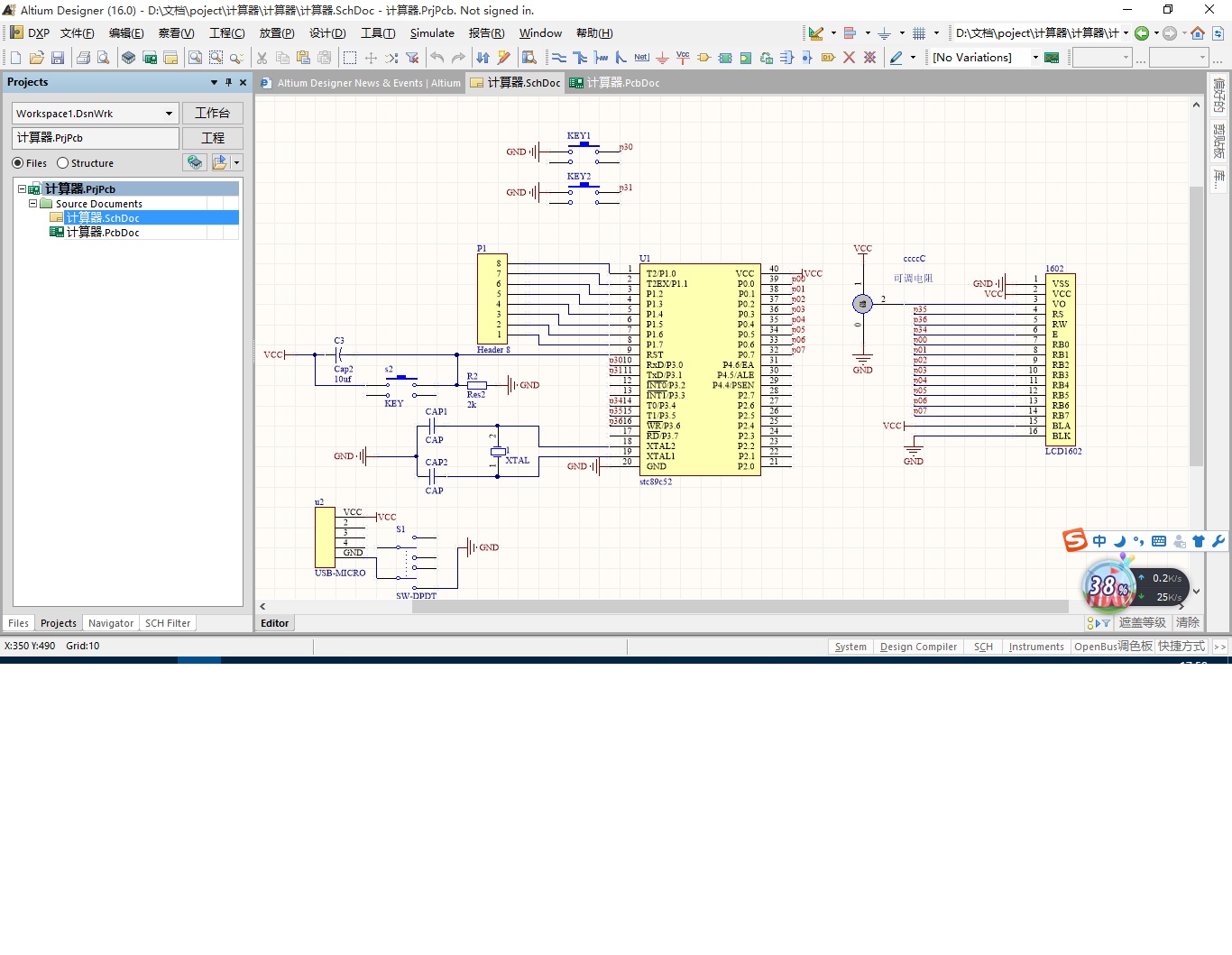Screen dimensions: 1232x955
Task: Open the No Variations dropdown
Action: [x=1035, y=58]
